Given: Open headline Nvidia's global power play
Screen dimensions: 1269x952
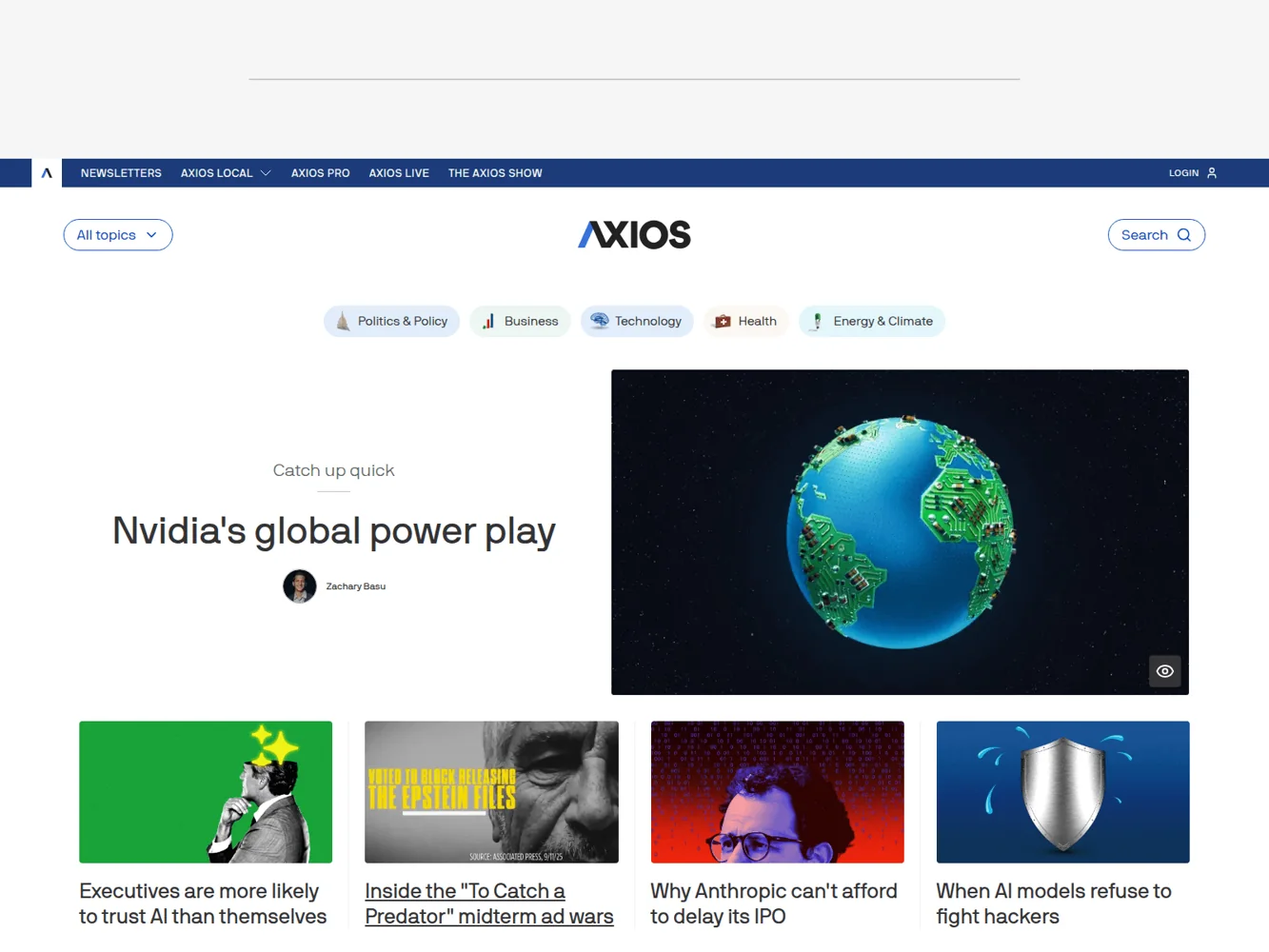Looking at the screenshot, I should pyautogui.click(x=334, y=531).
